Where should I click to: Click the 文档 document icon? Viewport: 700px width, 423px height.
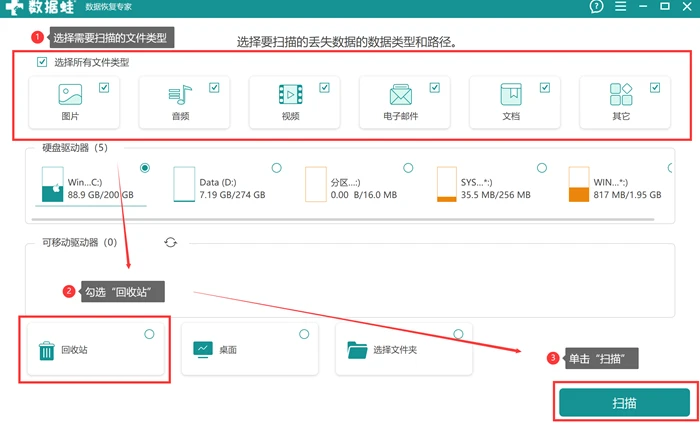(511, 95)
